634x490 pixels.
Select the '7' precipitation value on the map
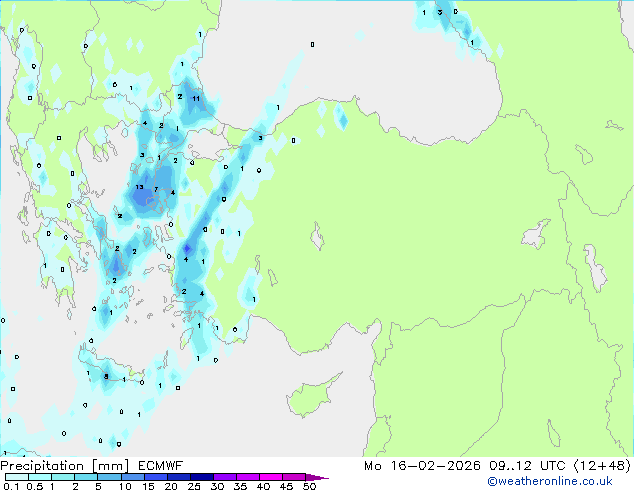(x=156, y=189)
